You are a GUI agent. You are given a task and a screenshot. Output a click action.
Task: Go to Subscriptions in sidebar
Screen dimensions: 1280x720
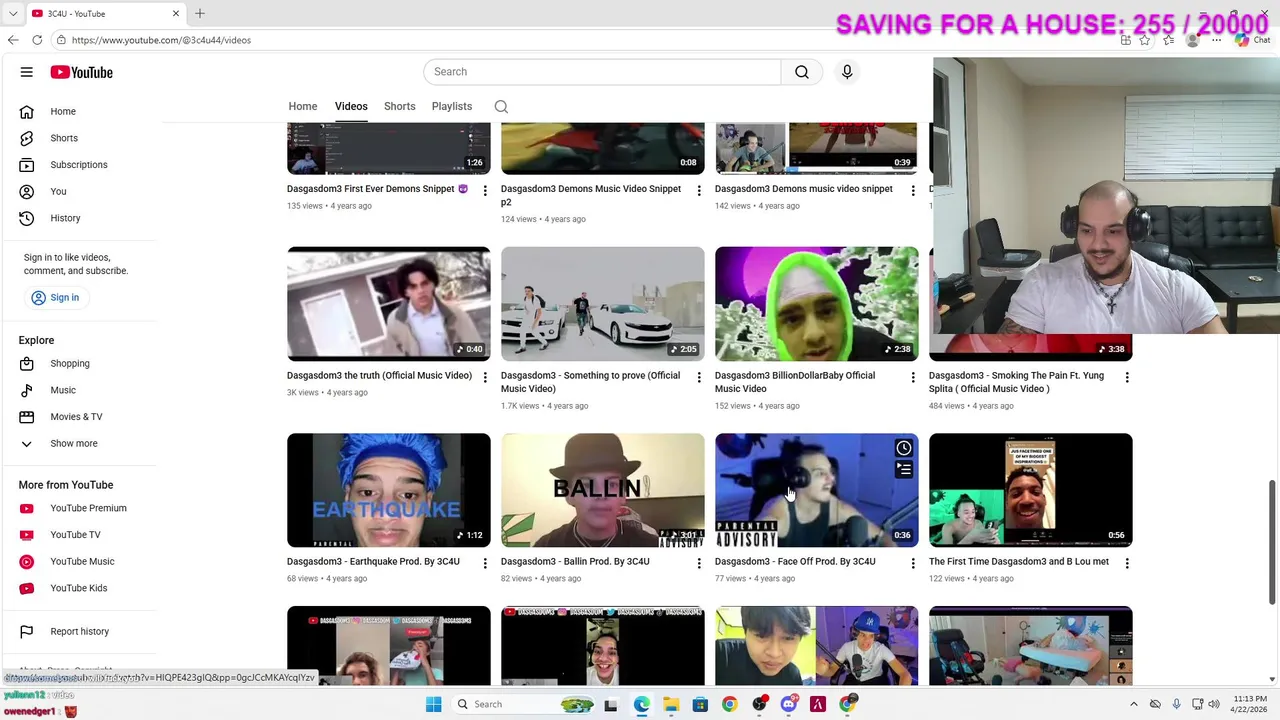point(80,165)
